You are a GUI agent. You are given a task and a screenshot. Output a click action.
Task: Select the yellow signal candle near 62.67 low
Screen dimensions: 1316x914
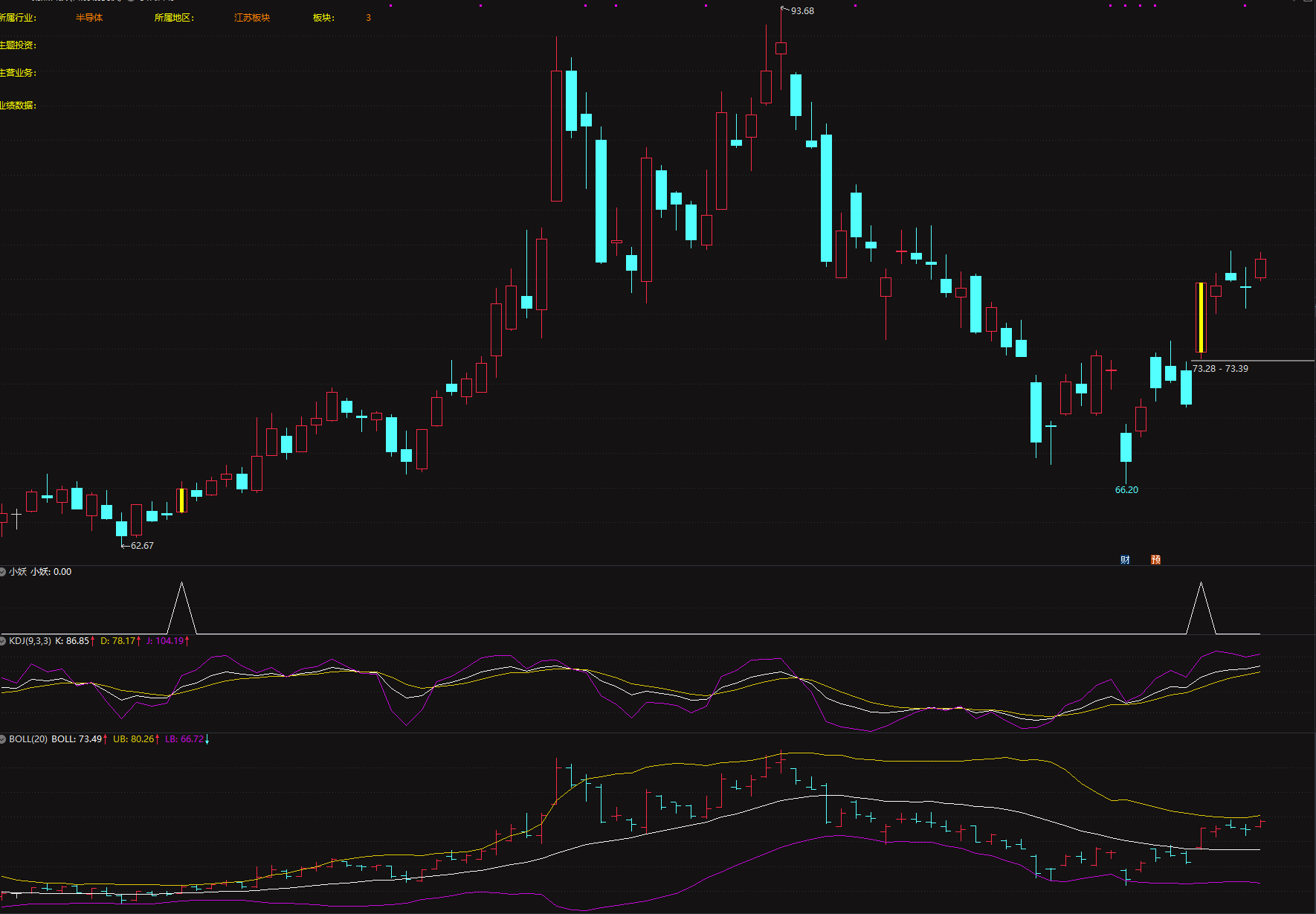pos(181,501)
